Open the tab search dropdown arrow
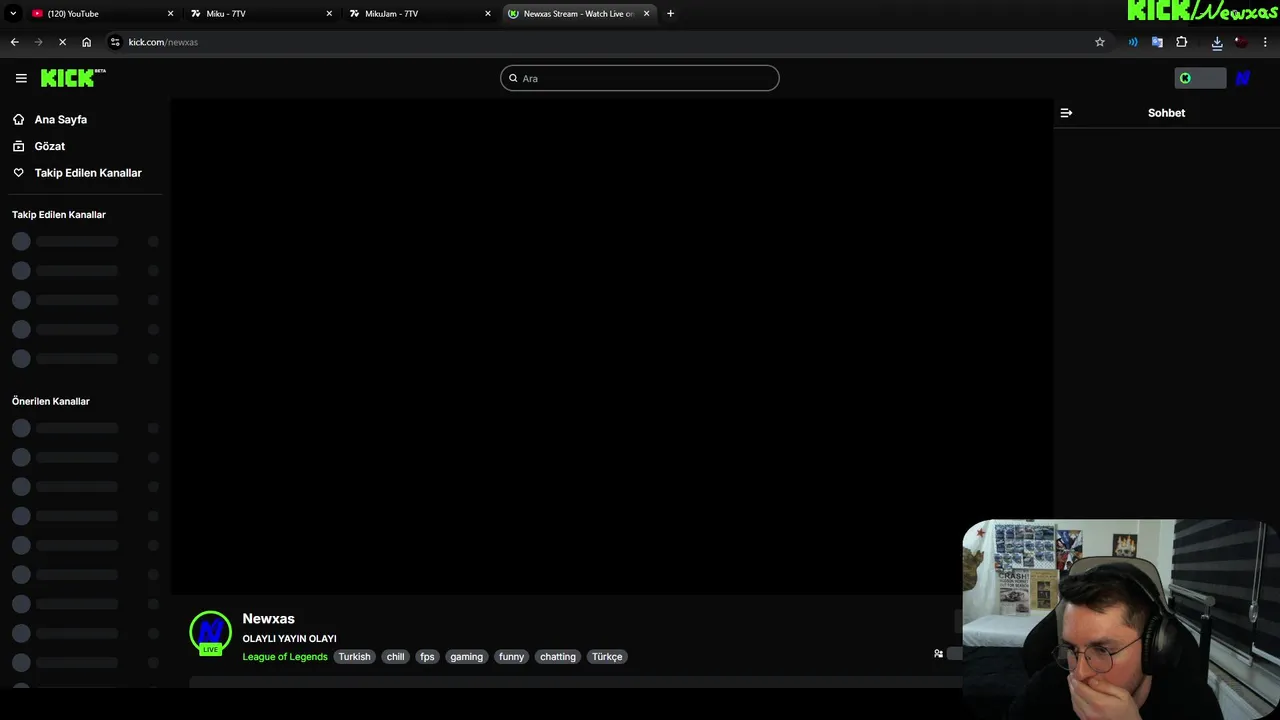This screenshot has height=720, width=1280. click(13, 14)
